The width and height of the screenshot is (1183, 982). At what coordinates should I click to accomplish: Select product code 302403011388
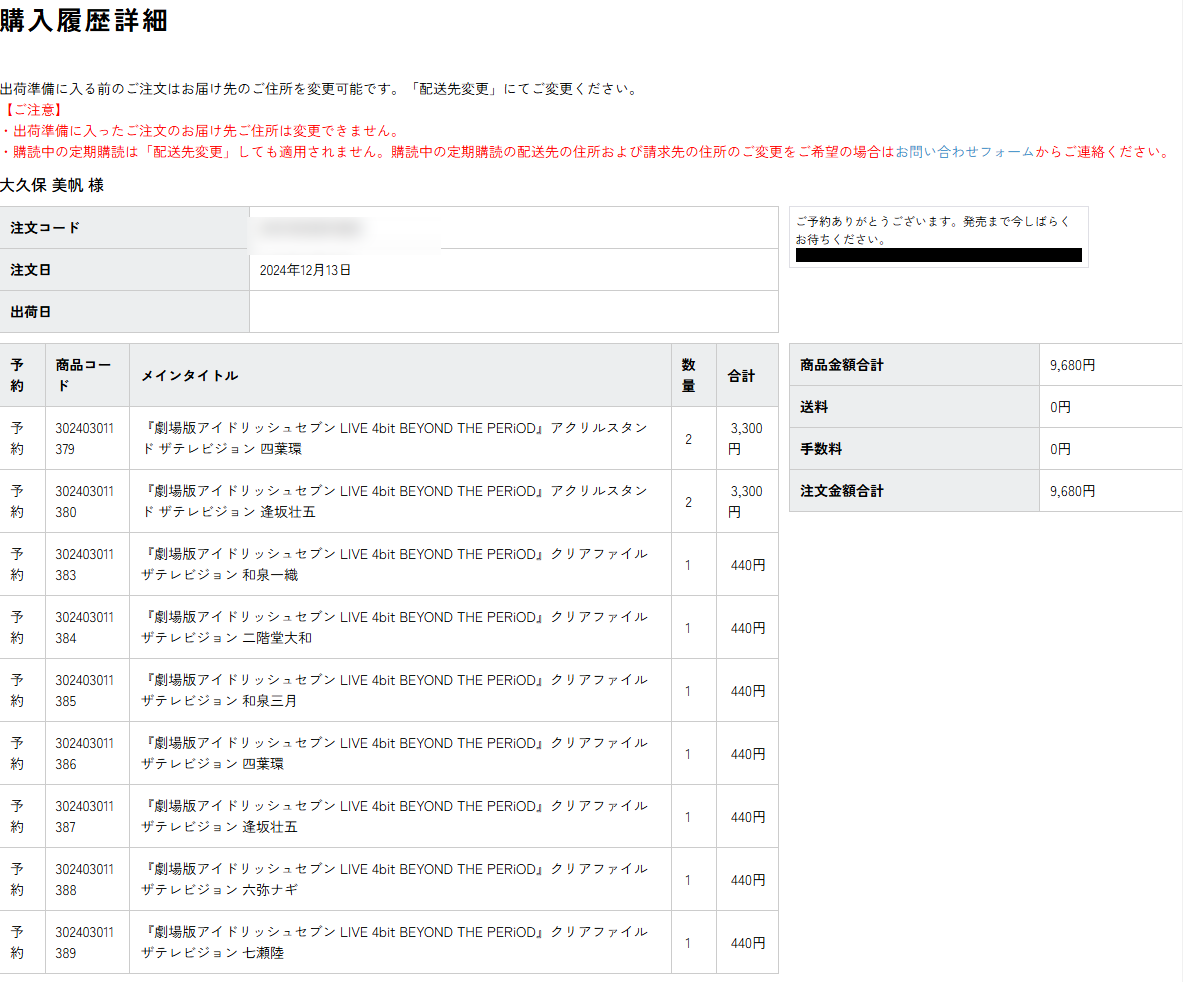click(x=84, y=879)
